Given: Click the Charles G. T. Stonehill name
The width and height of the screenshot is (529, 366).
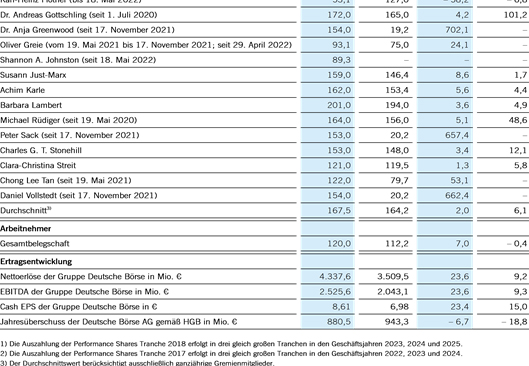Looking at the screenshot, I should 41,150.
